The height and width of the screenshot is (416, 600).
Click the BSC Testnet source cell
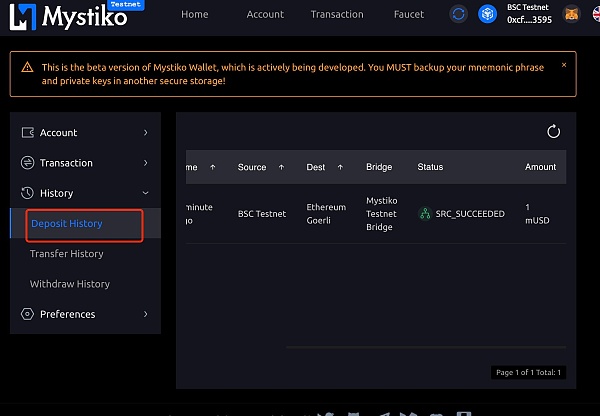coord(262,214)
